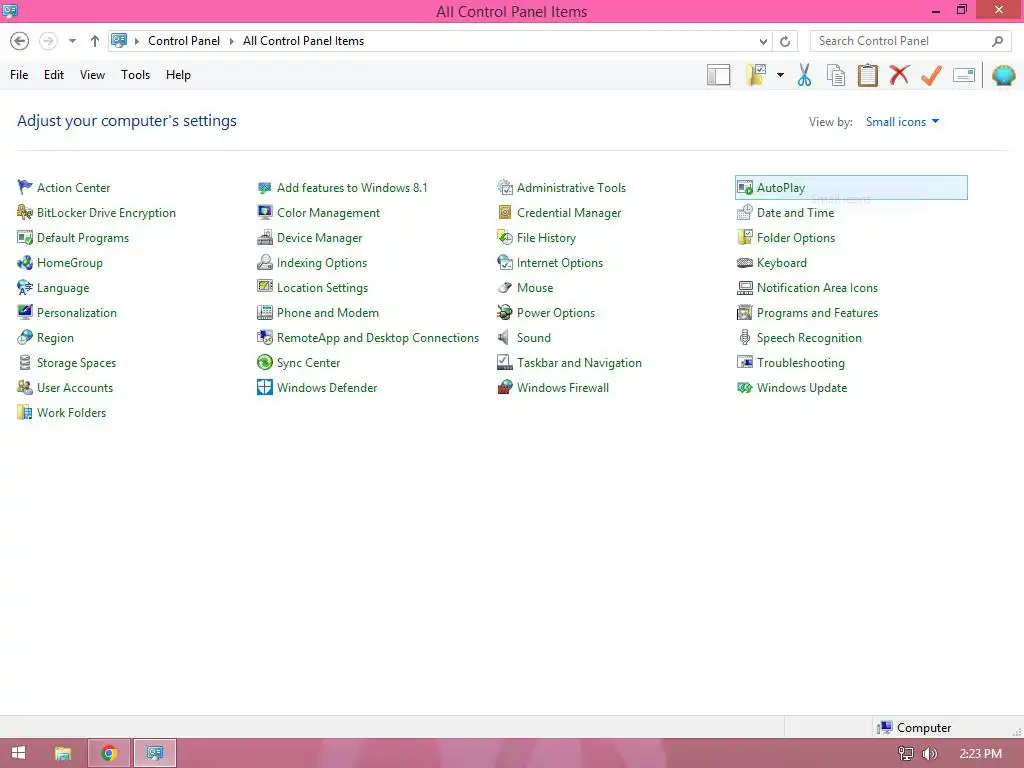Toggle the preview pane layout icon
This screenshot has width=1024, height=768.
pyautogui.click(x=718, y=75)
